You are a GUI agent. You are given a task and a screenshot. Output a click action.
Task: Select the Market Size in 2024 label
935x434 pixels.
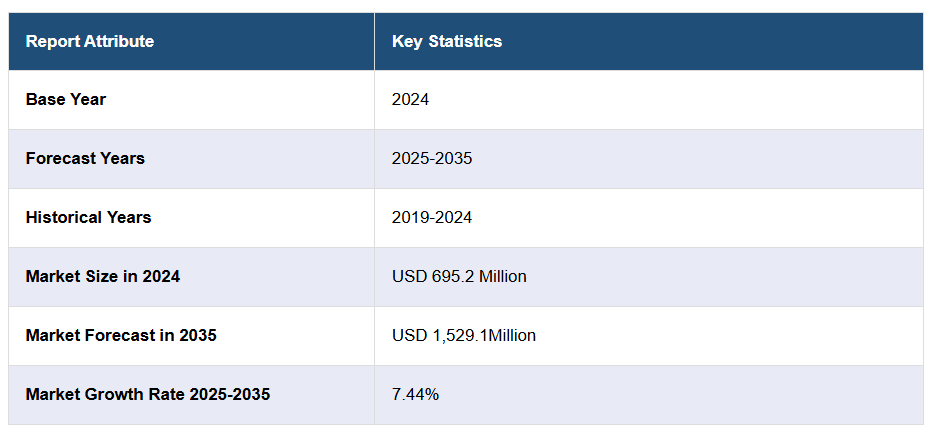(103, 276)
